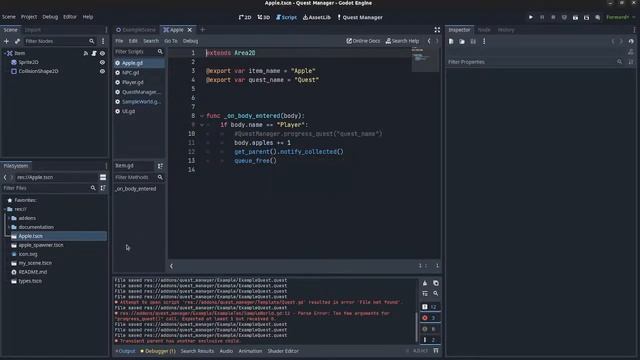This screenshot has width=640, height=360.
Task: Toggle visibility of the Sprite2D node
Action: point(102,62)
